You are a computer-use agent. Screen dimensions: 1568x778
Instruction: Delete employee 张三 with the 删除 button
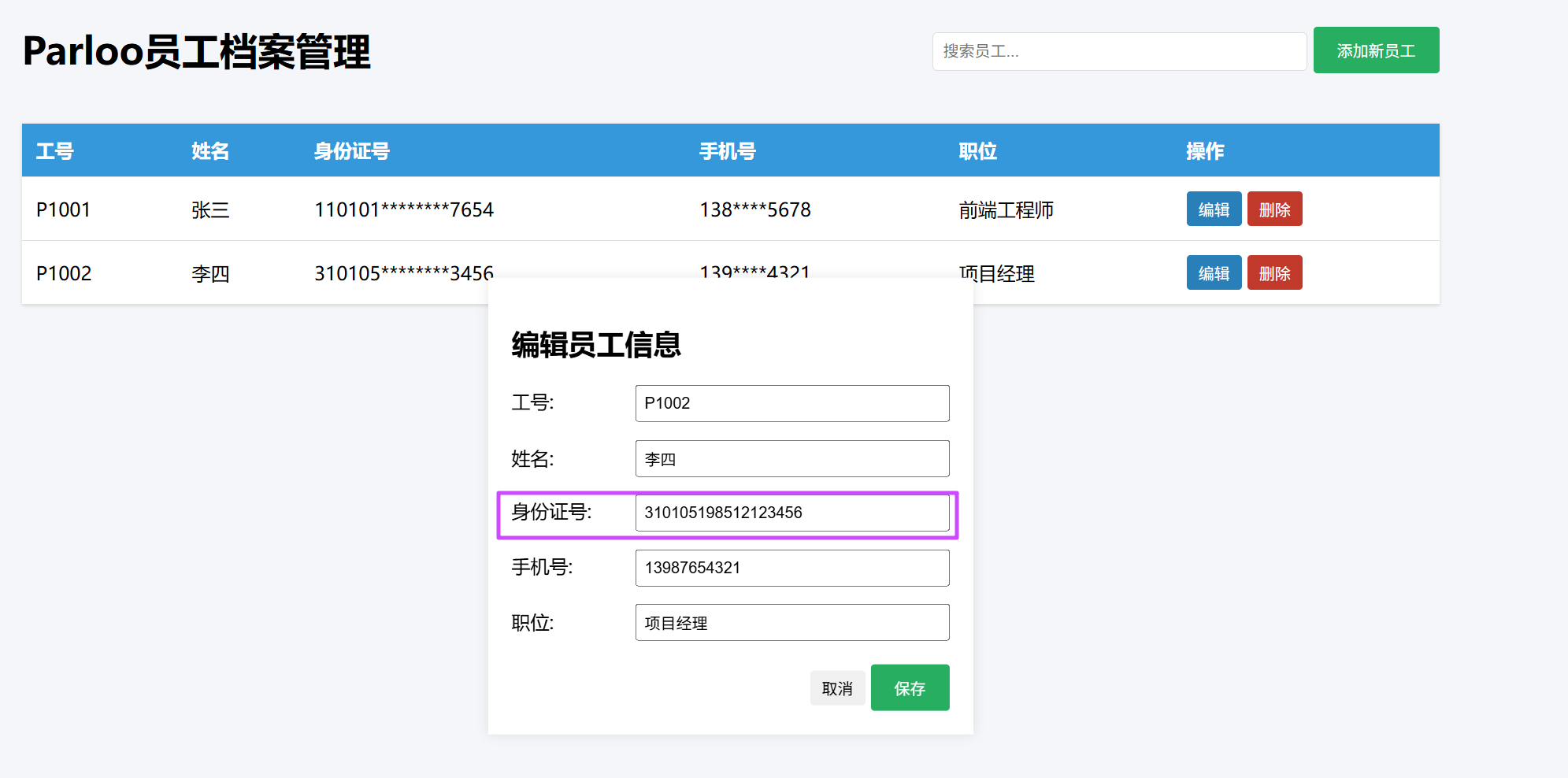tap(1273, 209)
